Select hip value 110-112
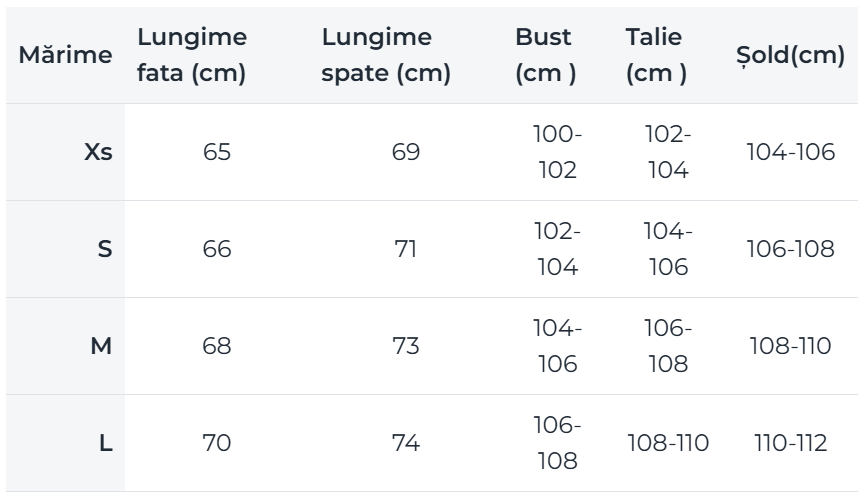The height and width of the screenshot is (499, 867). (791, 443)
